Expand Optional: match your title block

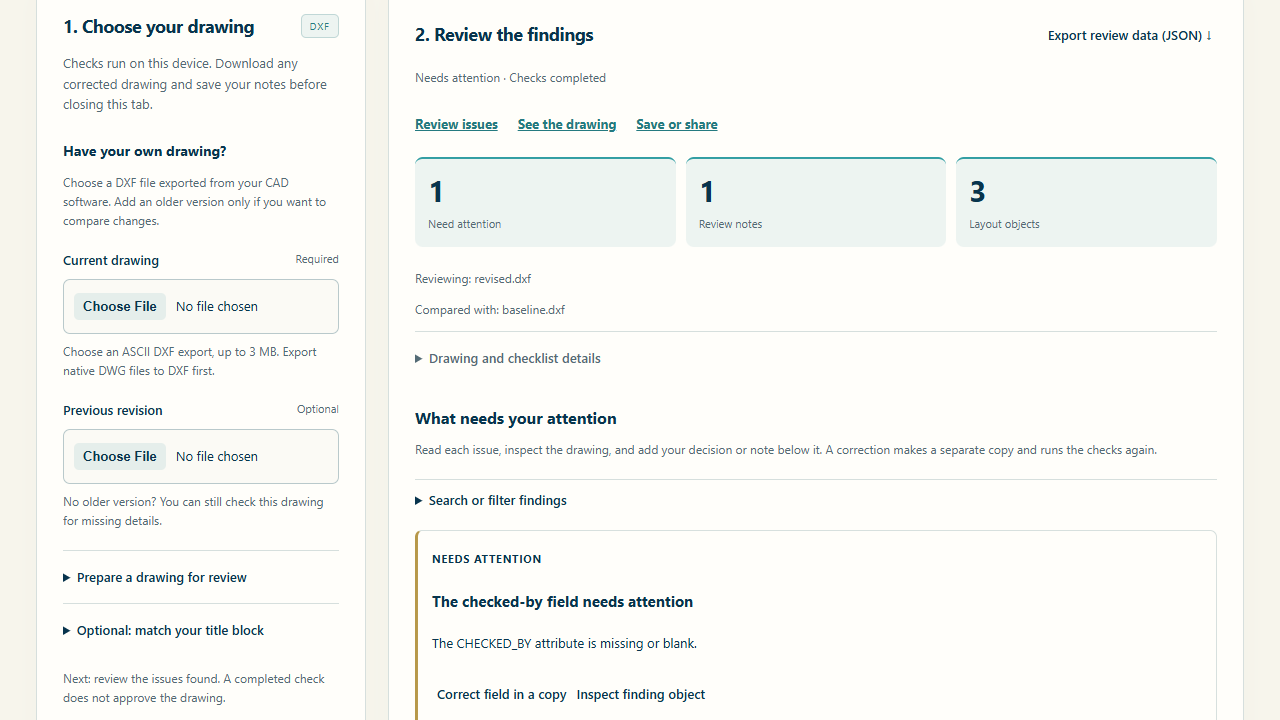164,630
